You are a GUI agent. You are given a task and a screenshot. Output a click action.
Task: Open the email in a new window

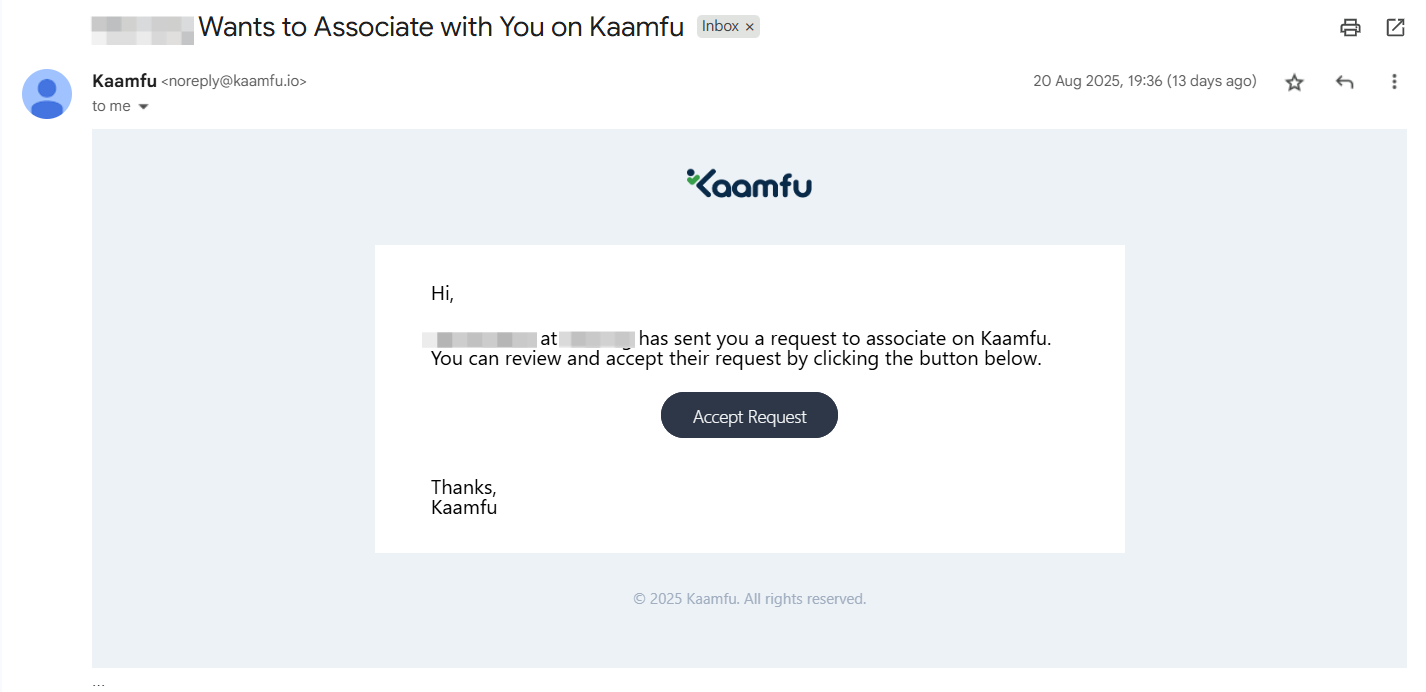tap(1395, 28)
